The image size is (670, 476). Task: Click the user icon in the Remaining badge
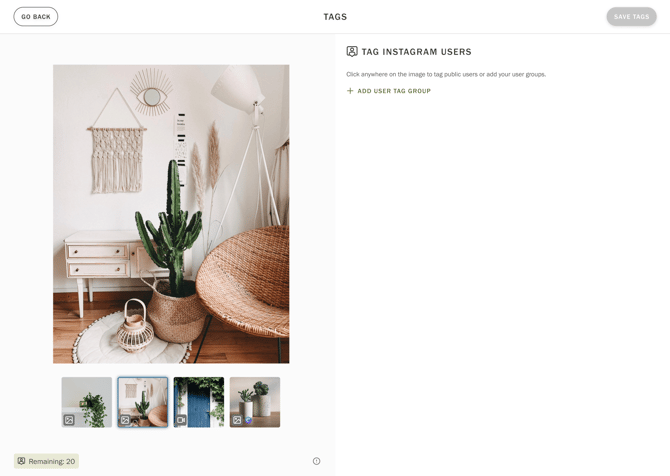coord(21,461)
